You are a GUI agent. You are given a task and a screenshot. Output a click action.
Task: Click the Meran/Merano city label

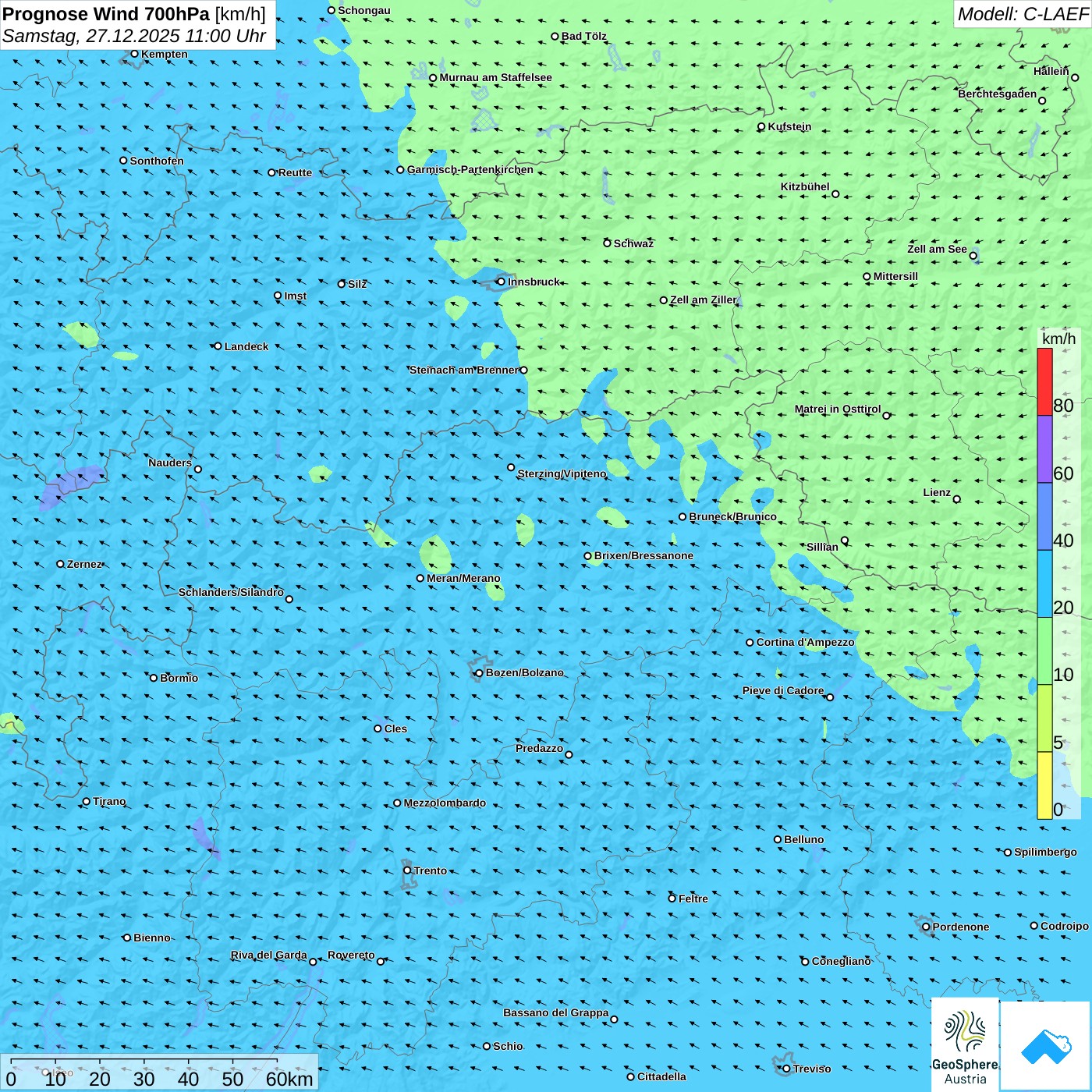[x=463, y=578]
